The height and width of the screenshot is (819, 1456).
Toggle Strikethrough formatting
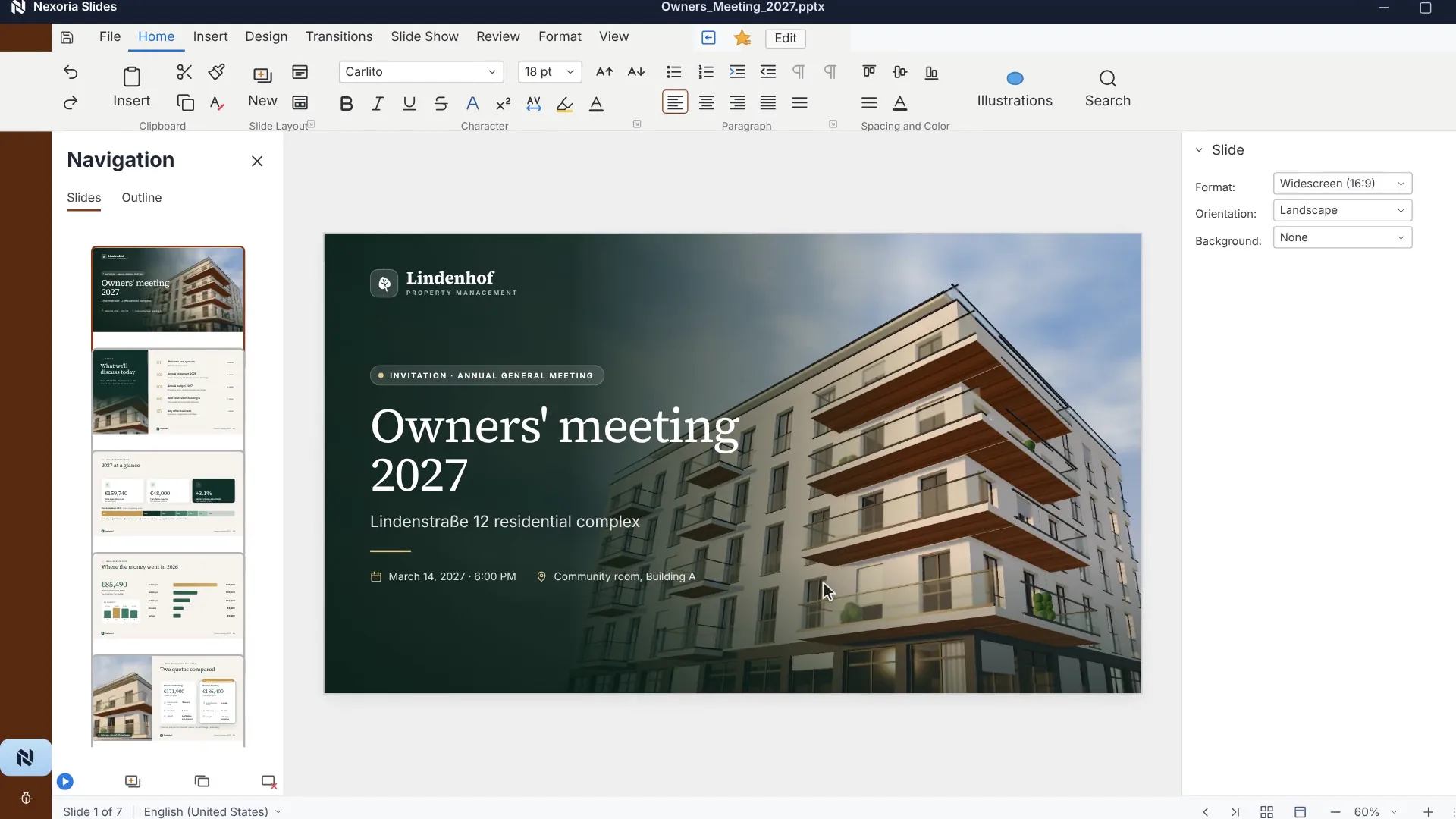(441, 104)
